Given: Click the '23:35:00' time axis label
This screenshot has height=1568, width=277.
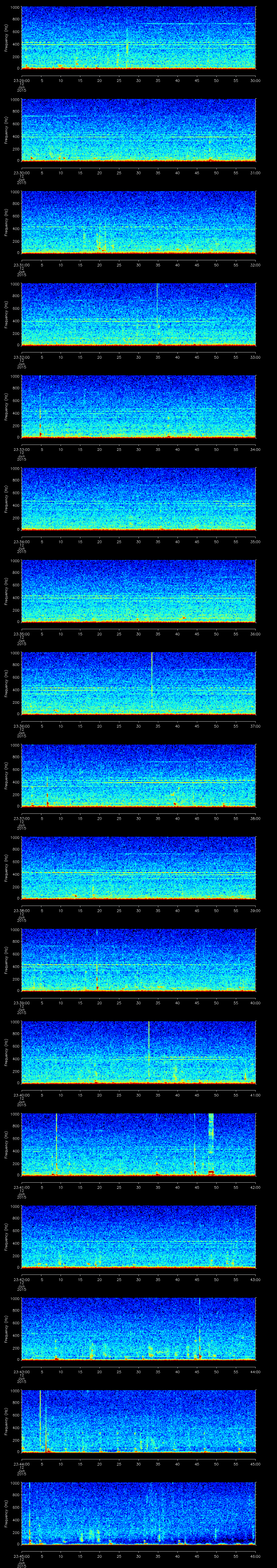Looking at the screenshot, I should click(21, 634).
